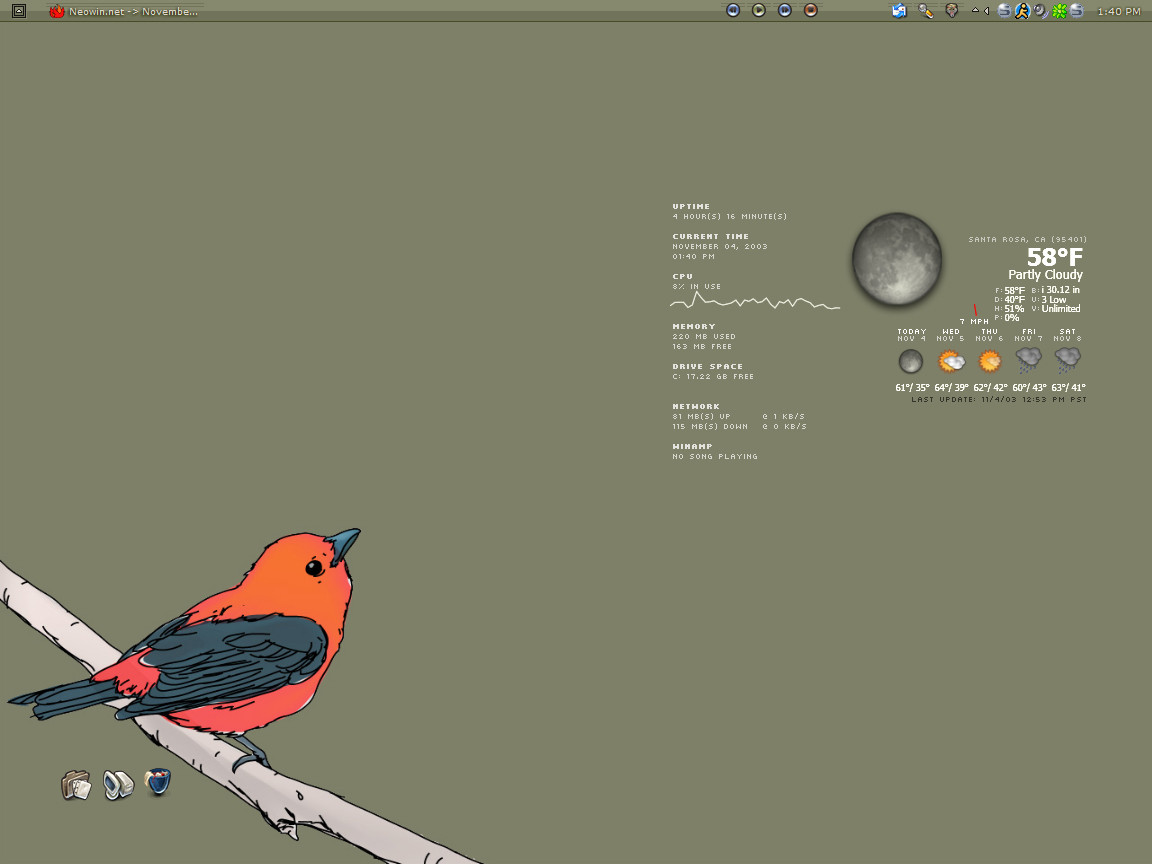Select Saturday's rain forecast icon
The image size is (1152, 864).
coord(1068,361)
